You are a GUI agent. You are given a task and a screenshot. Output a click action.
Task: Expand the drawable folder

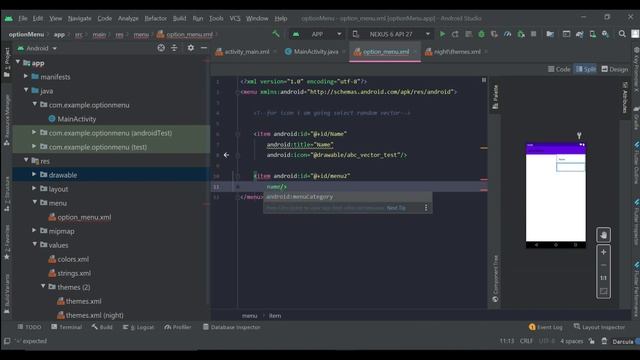point(34,174)
